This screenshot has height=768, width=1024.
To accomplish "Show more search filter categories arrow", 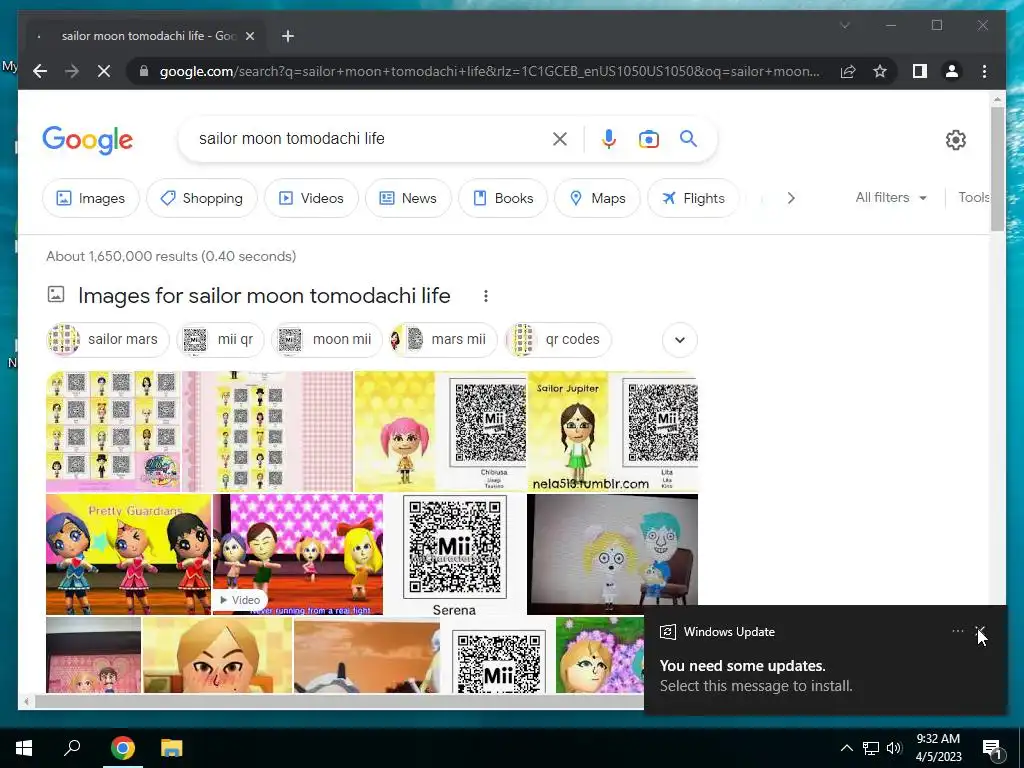I will click(791, 198).
